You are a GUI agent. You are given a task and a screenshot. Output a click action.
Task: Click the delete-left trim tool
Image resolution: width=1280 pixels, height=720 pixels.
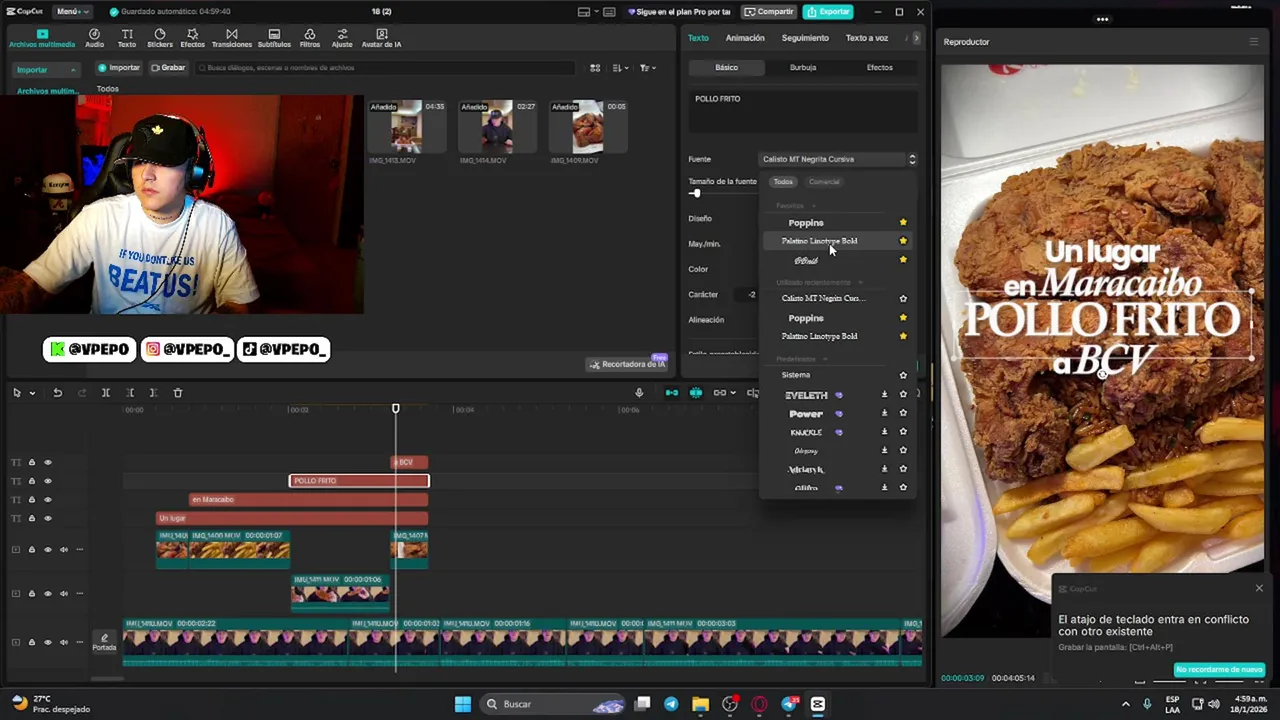130,393
